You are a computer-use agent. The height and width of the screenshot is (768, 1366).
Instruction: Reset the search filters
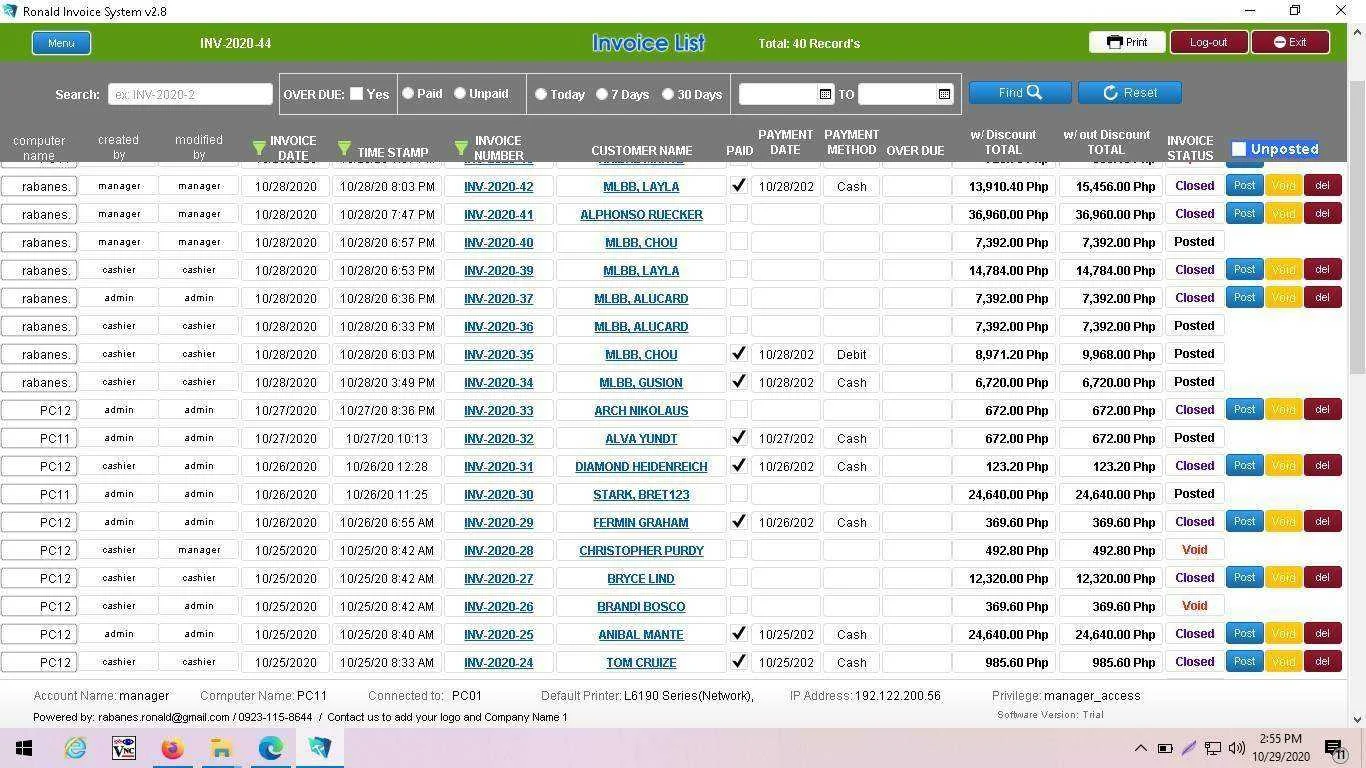[x=1130, y=92]
